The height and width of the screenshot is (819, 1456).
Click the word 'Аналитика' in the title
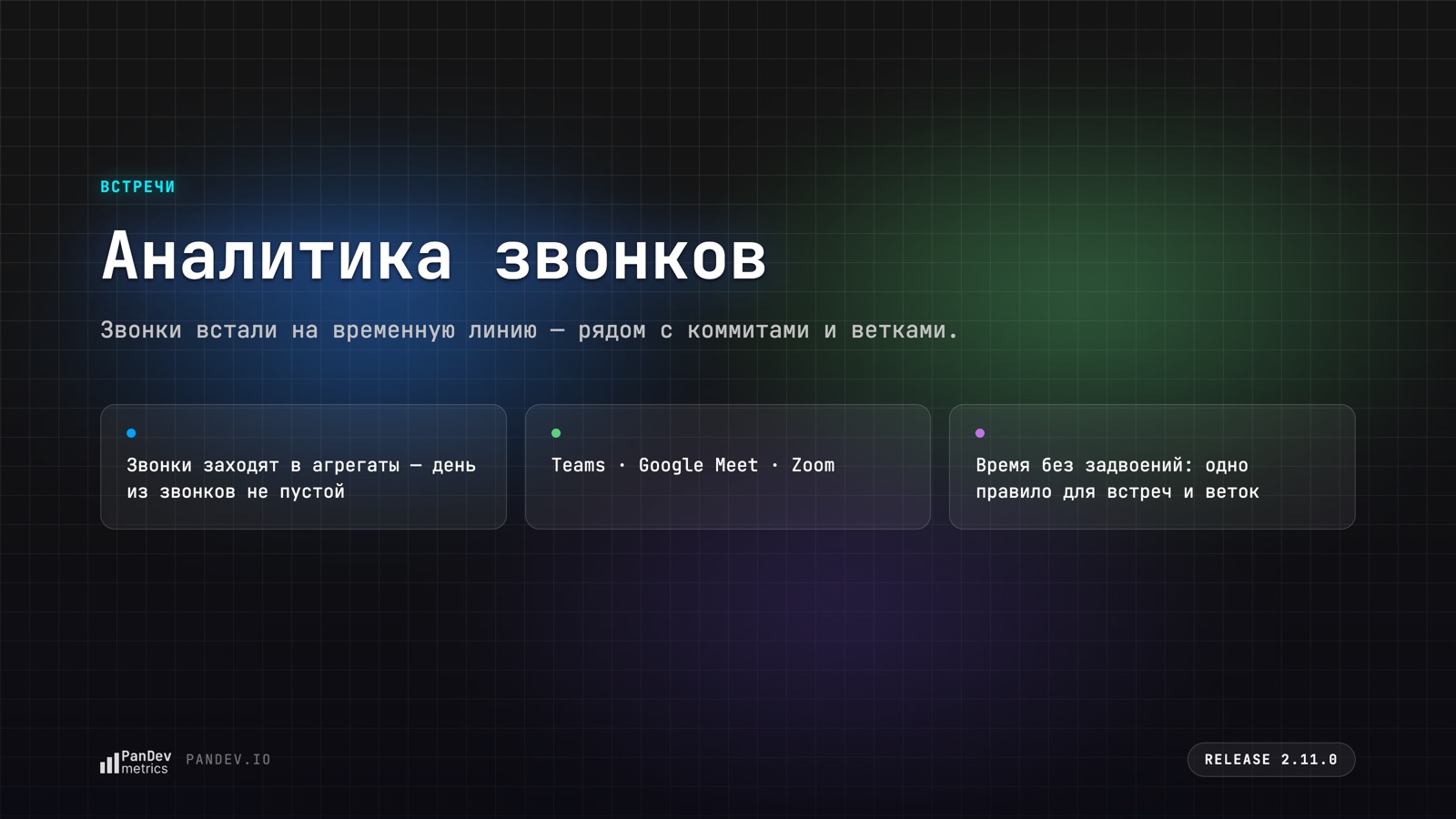[277, 256]
